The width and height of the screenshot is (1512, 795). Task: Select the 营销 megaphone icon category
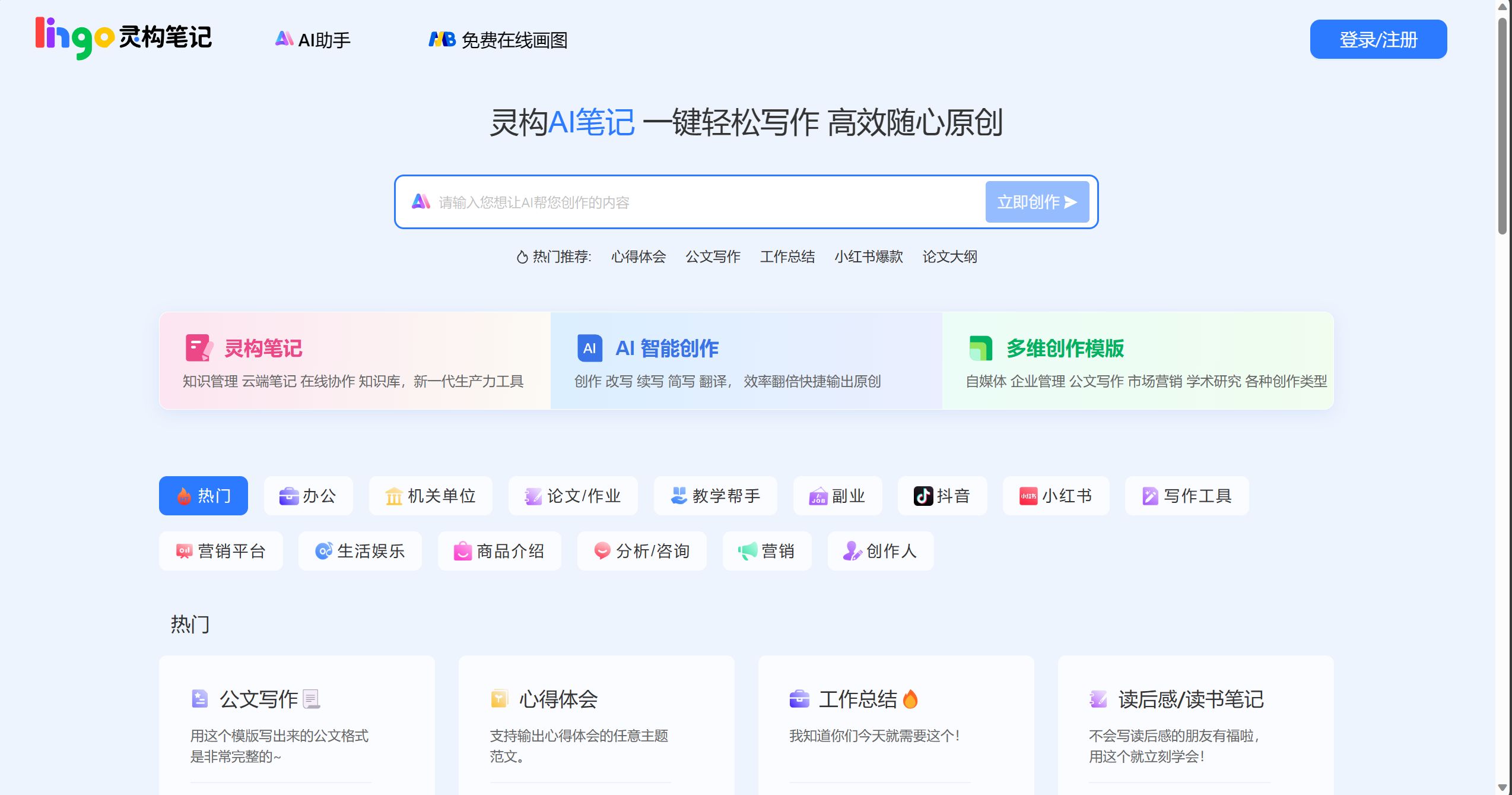(x=766, y=551)
